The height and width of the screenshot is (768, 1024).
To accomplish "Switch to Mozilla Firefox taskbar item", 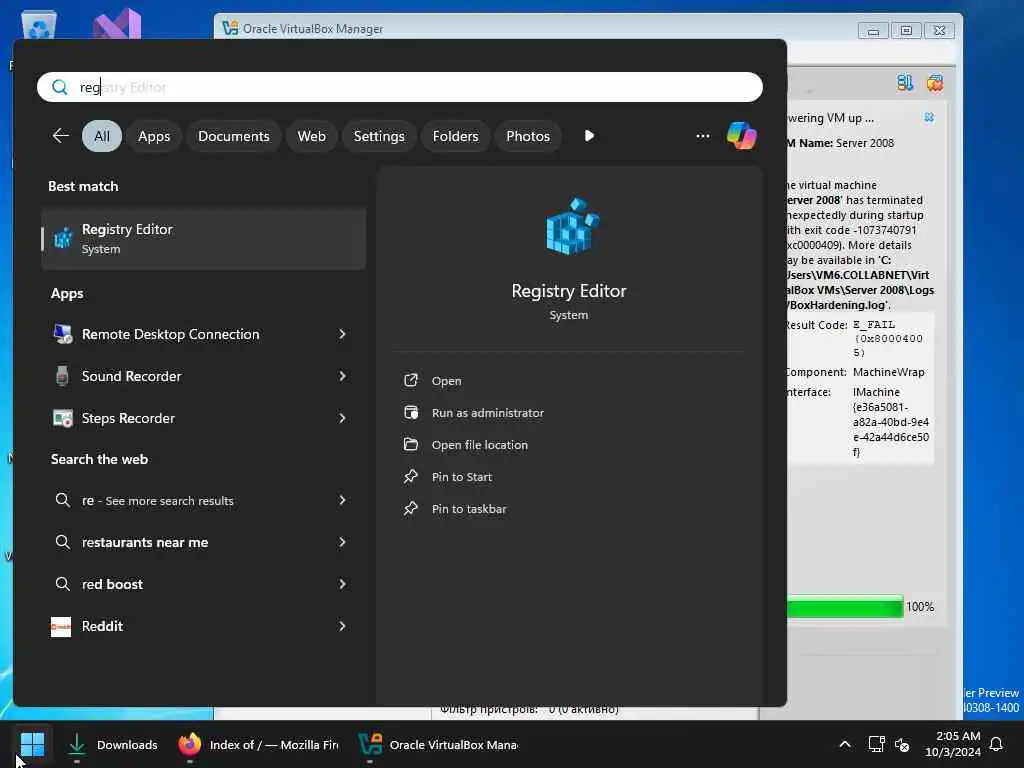I will tap(259, 744).
